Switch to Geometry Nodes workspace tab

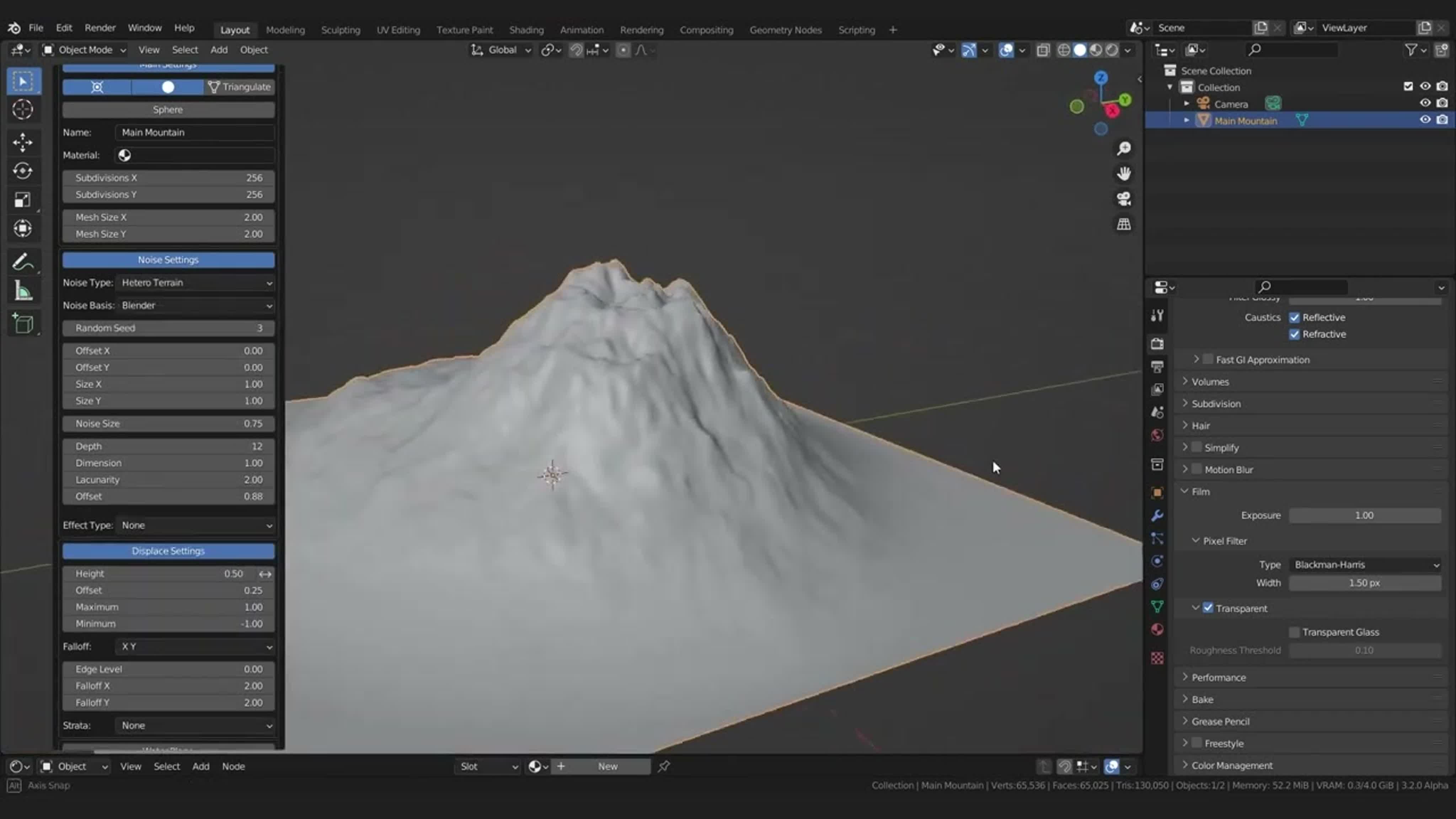[x=785, y=30]
